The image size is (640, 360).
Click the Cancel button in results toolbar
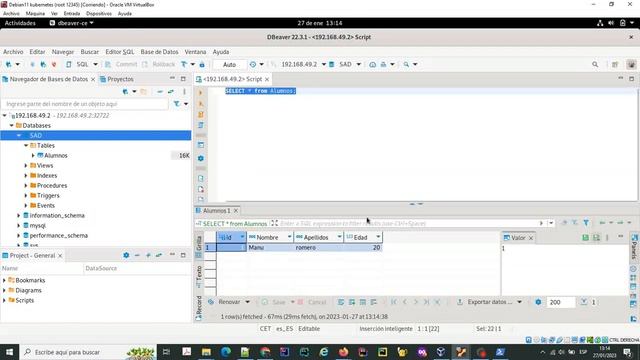click(313, 302)
